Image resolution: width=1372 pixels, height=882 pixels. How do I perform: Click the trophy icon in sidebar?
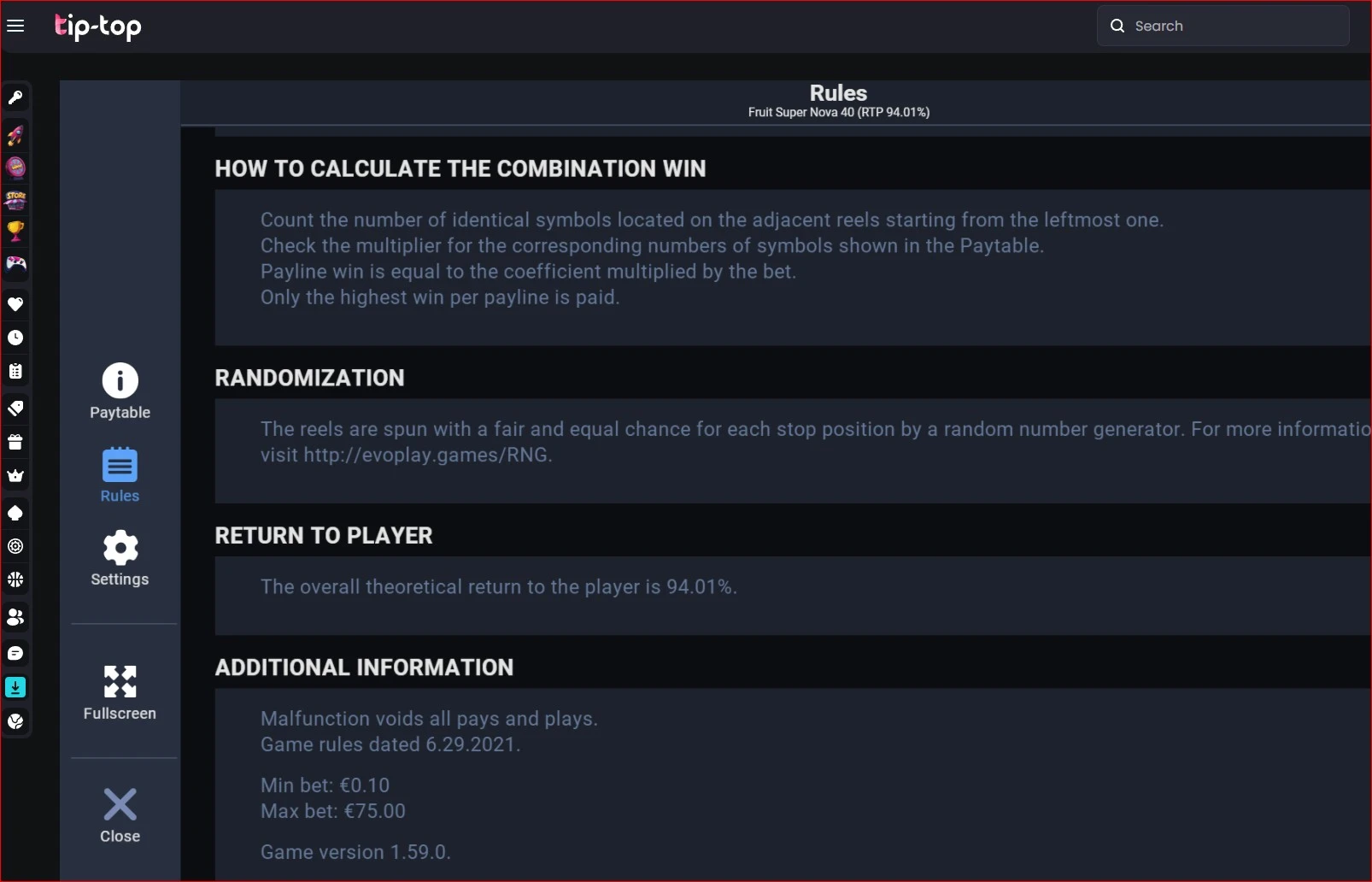[15, 231]
